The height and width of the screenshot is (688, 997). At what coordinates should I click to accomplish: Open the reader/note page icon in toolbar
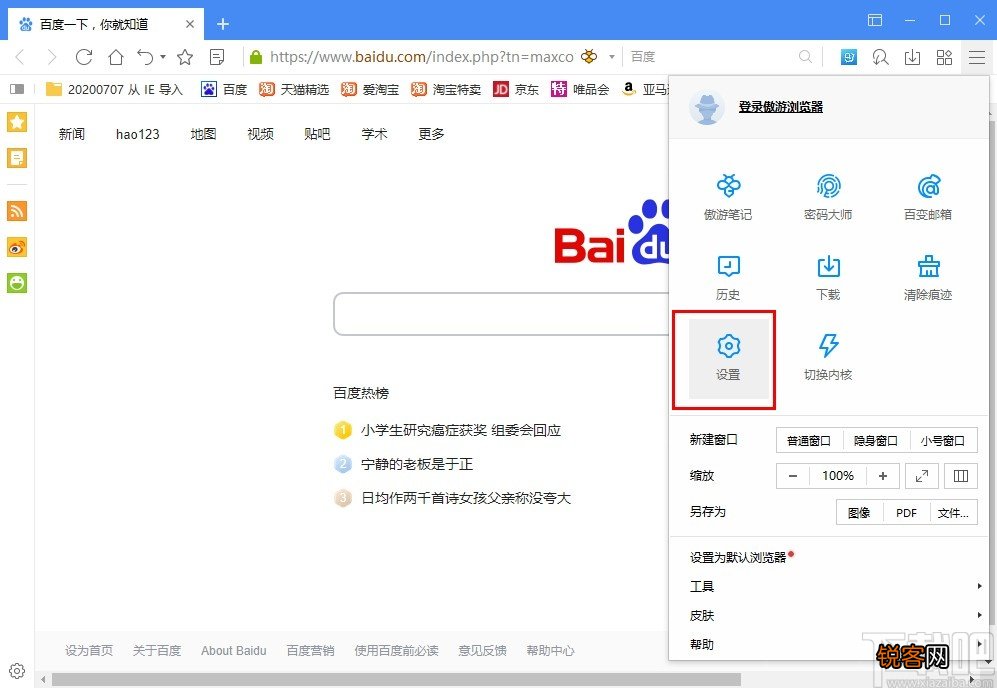click(217, 57)
